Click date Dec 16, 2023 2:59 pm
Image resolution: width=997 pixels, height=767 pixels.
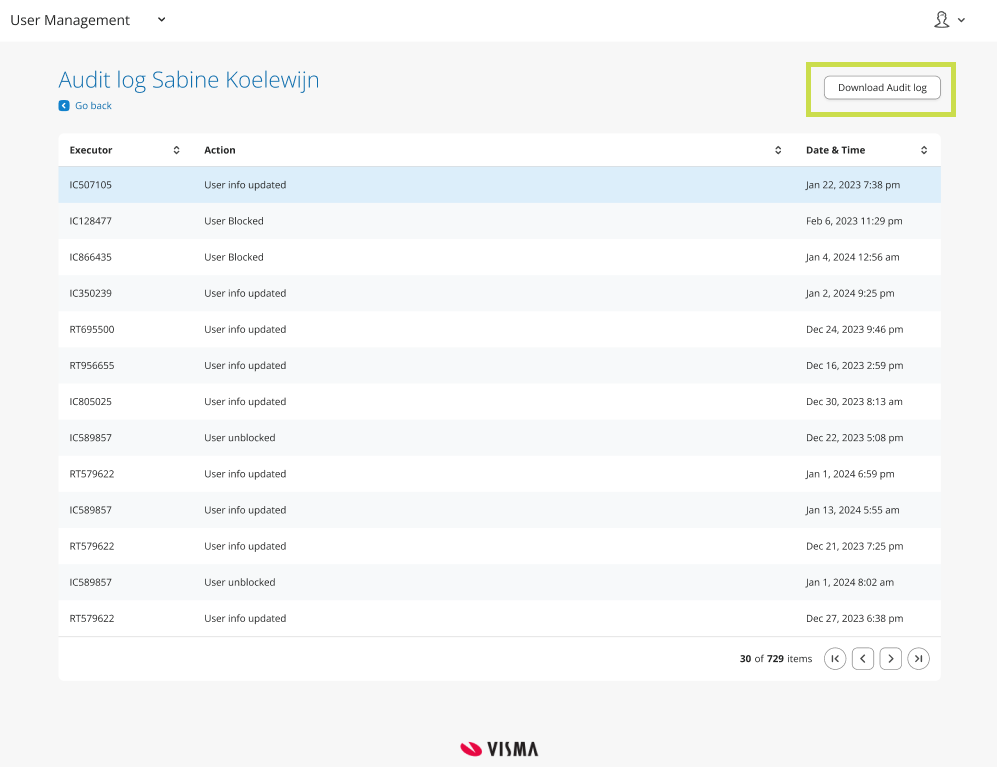coord(855,366)
